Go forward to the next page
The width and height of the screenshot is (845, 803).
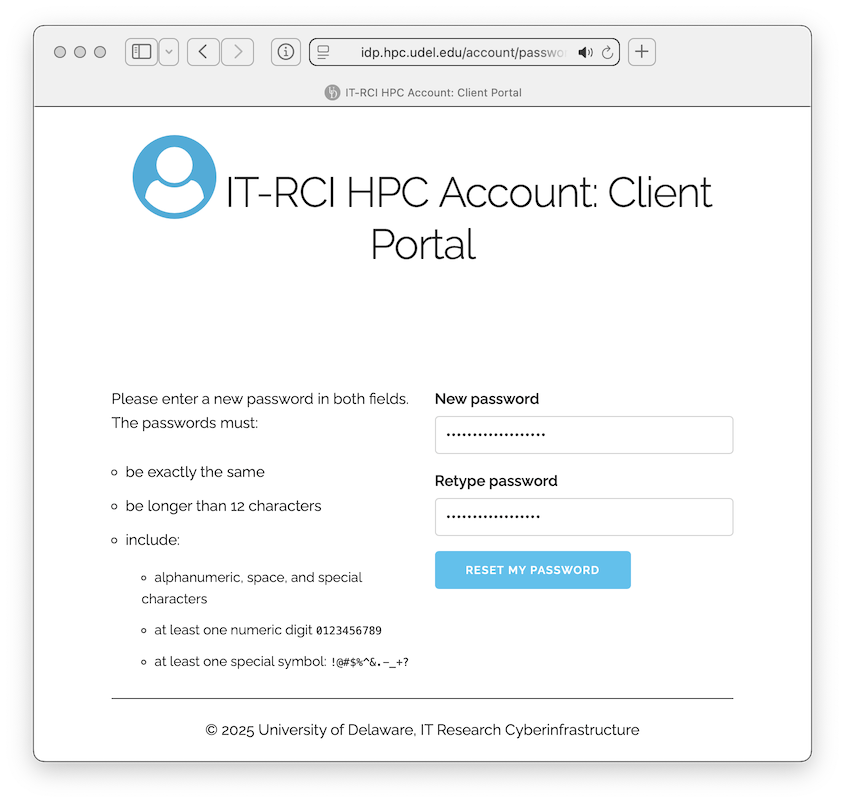coord(237,52)
